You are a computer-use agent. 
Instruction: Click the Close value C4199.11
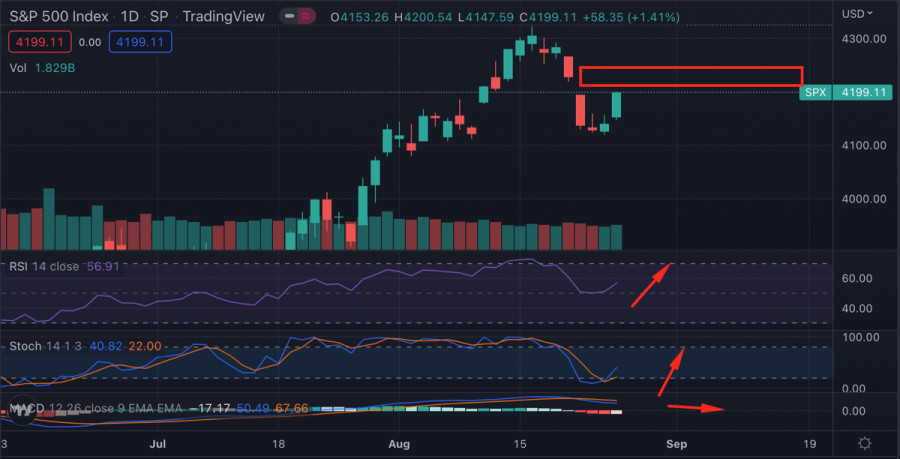click(548, 17)
